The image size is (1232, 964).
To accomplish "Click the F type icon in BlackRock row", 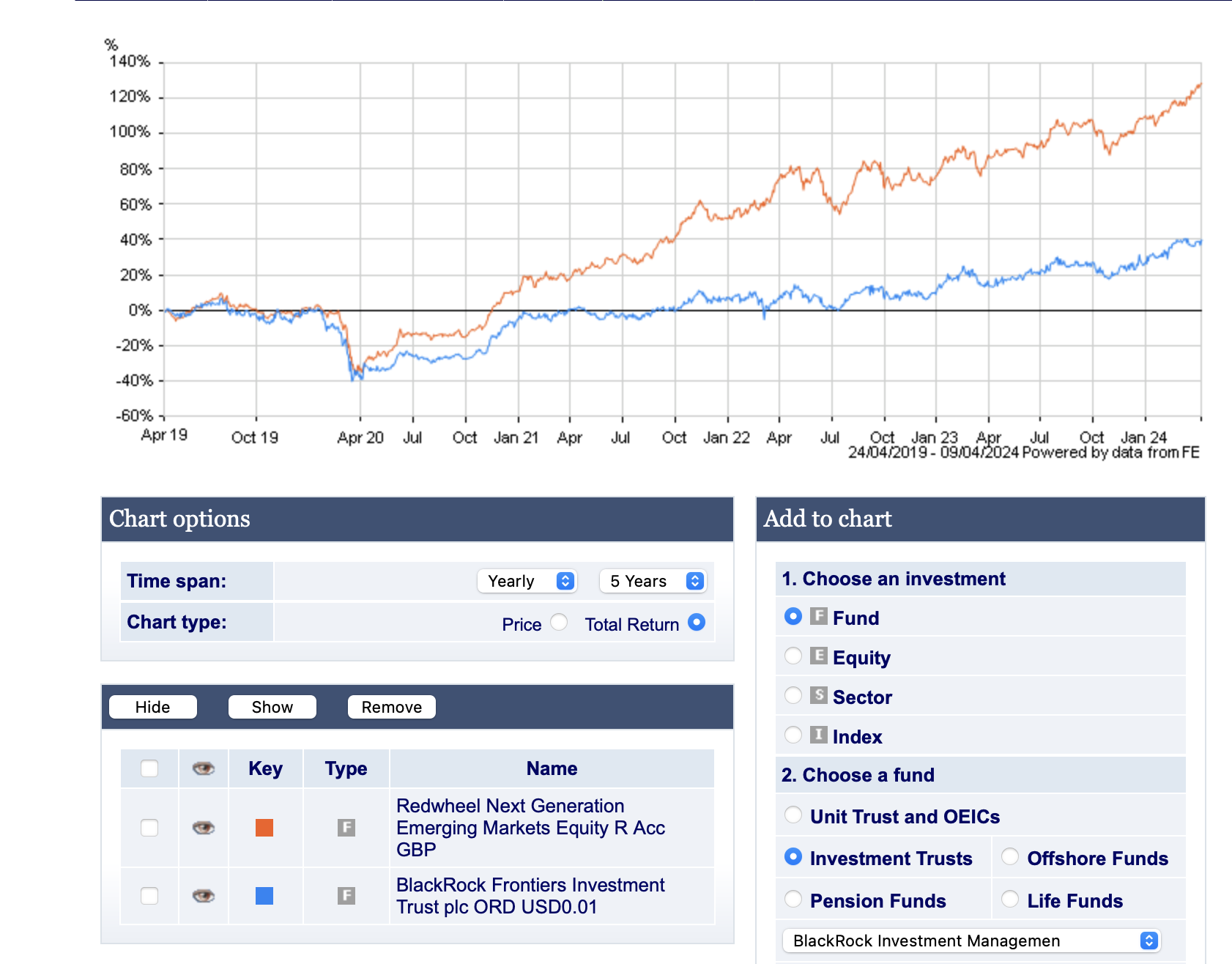I will 346,895.
